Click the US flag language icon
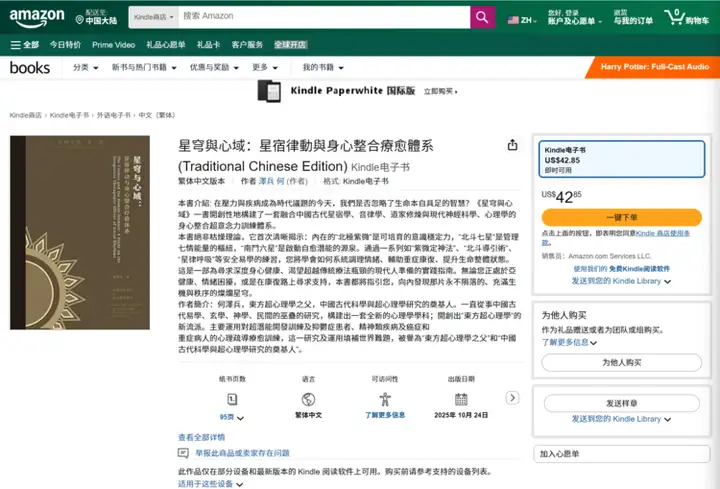 tap(513, 20)
